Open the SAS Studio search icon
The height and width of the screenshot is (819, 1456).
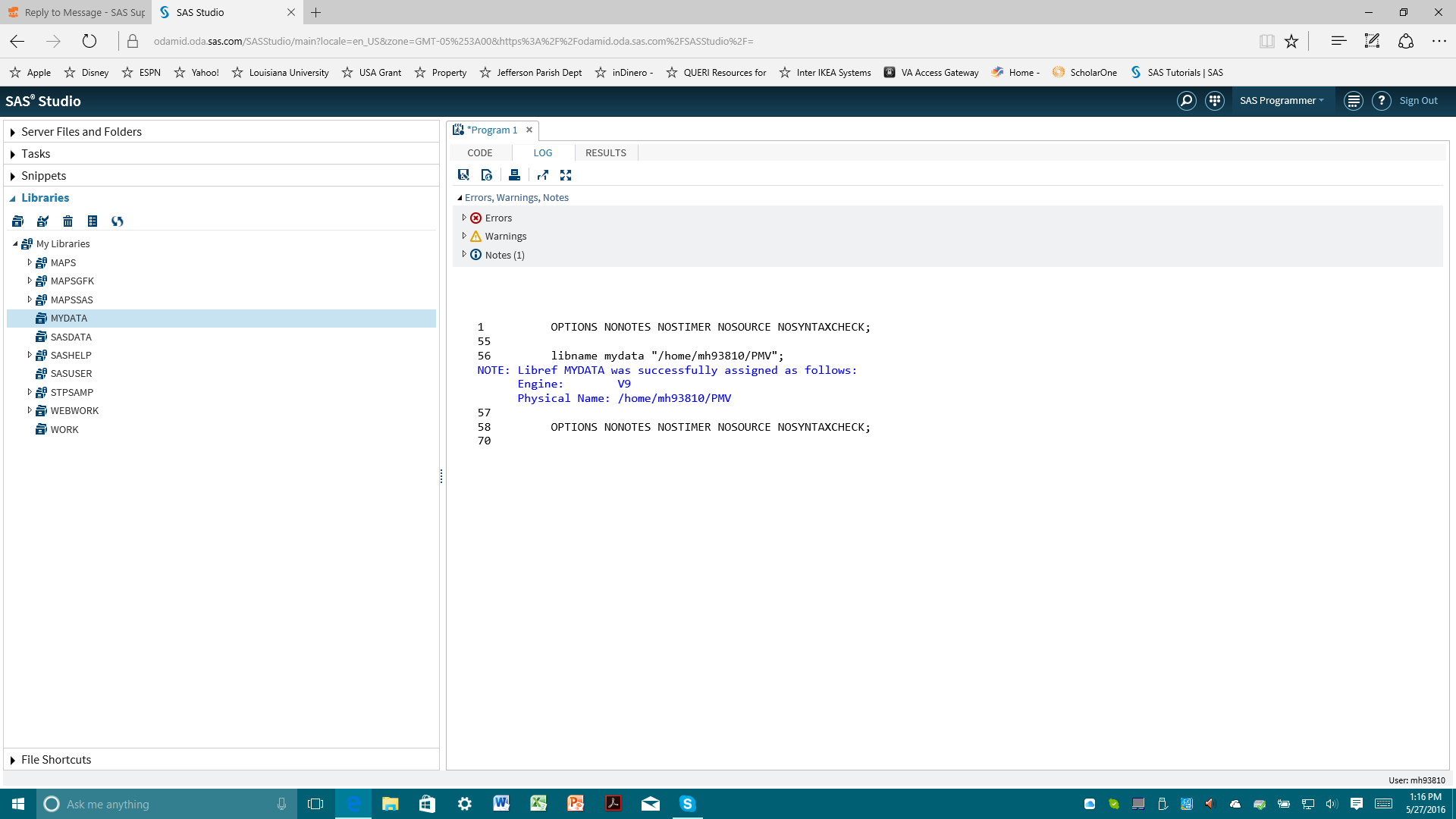1186,101
